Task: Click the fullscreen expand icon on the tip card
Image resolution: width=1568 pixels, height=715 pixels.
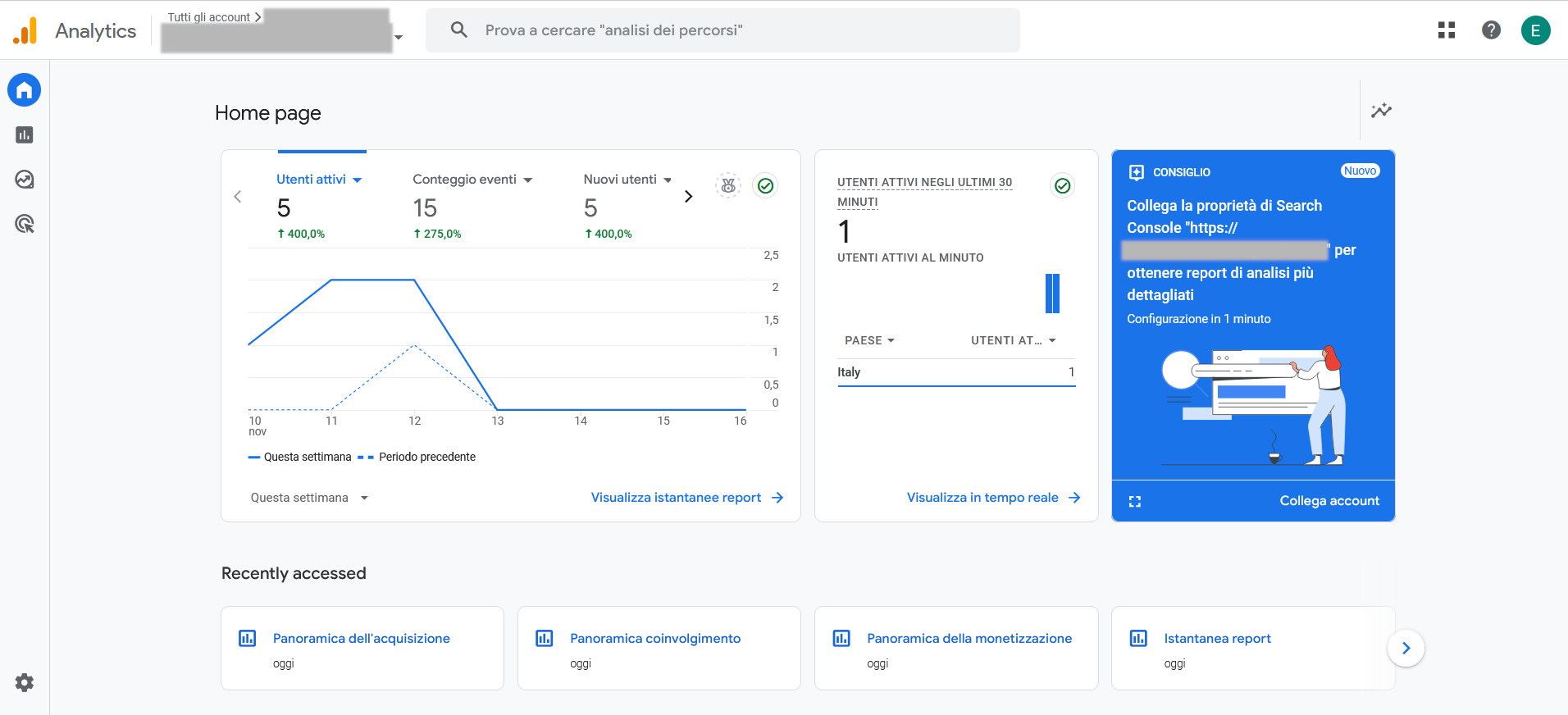Action: [1135, 501]
